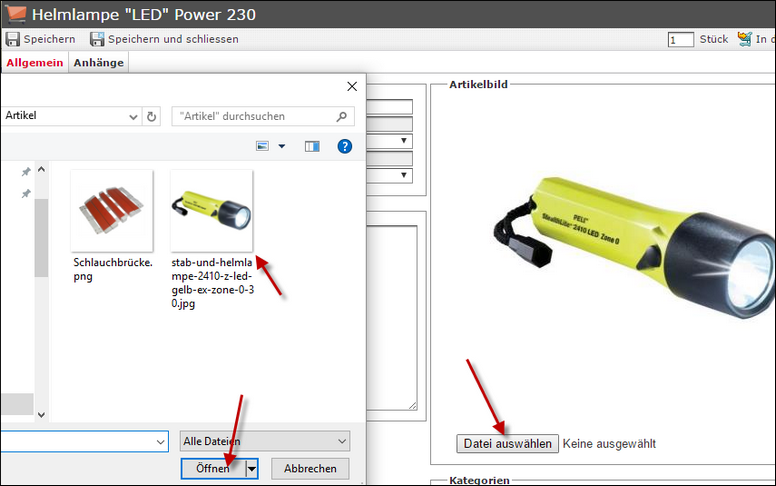Open the blue help question-mark icon
This screenshot has height=486, width=776.
click(x=345, y=146)
